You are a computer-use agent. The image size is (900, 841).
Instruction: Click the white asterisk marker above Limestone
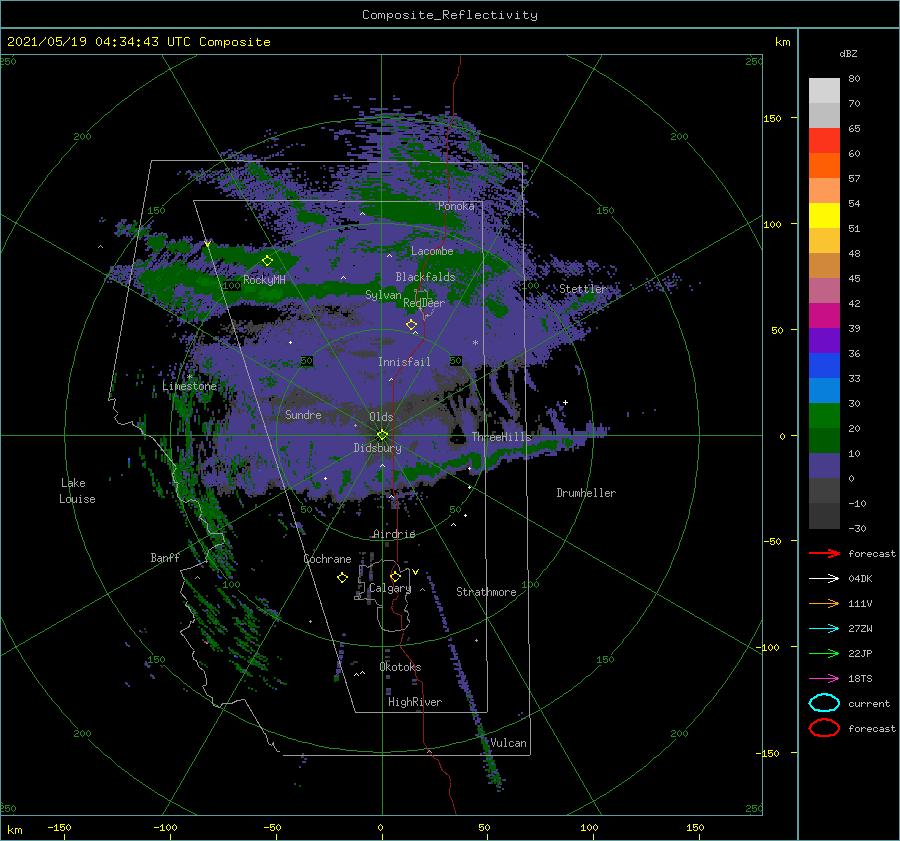pos(189,377)
